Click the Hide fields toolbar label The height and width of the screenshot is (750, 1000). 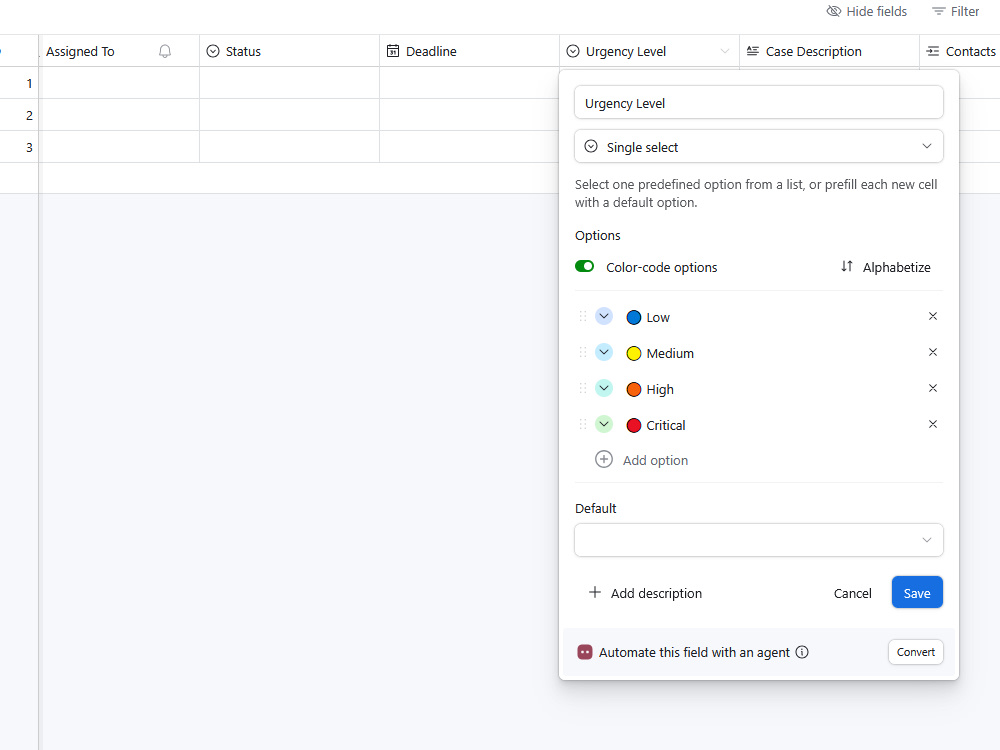[876, 11]
